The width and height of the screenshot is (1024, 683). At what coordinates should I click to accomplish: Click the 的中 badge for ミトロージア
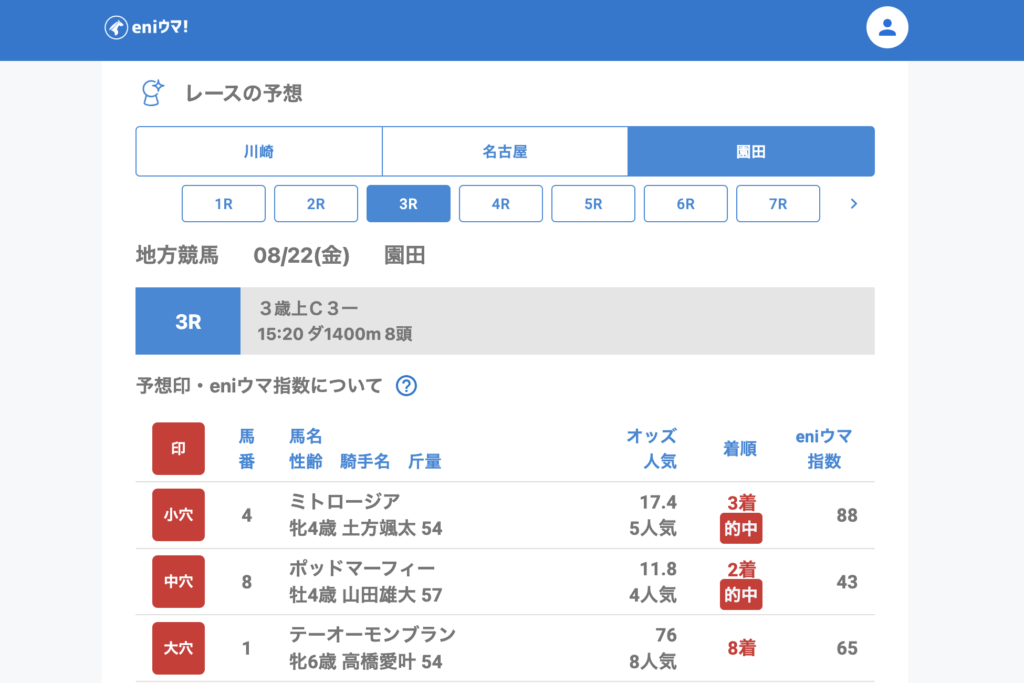tap(741, 529)
